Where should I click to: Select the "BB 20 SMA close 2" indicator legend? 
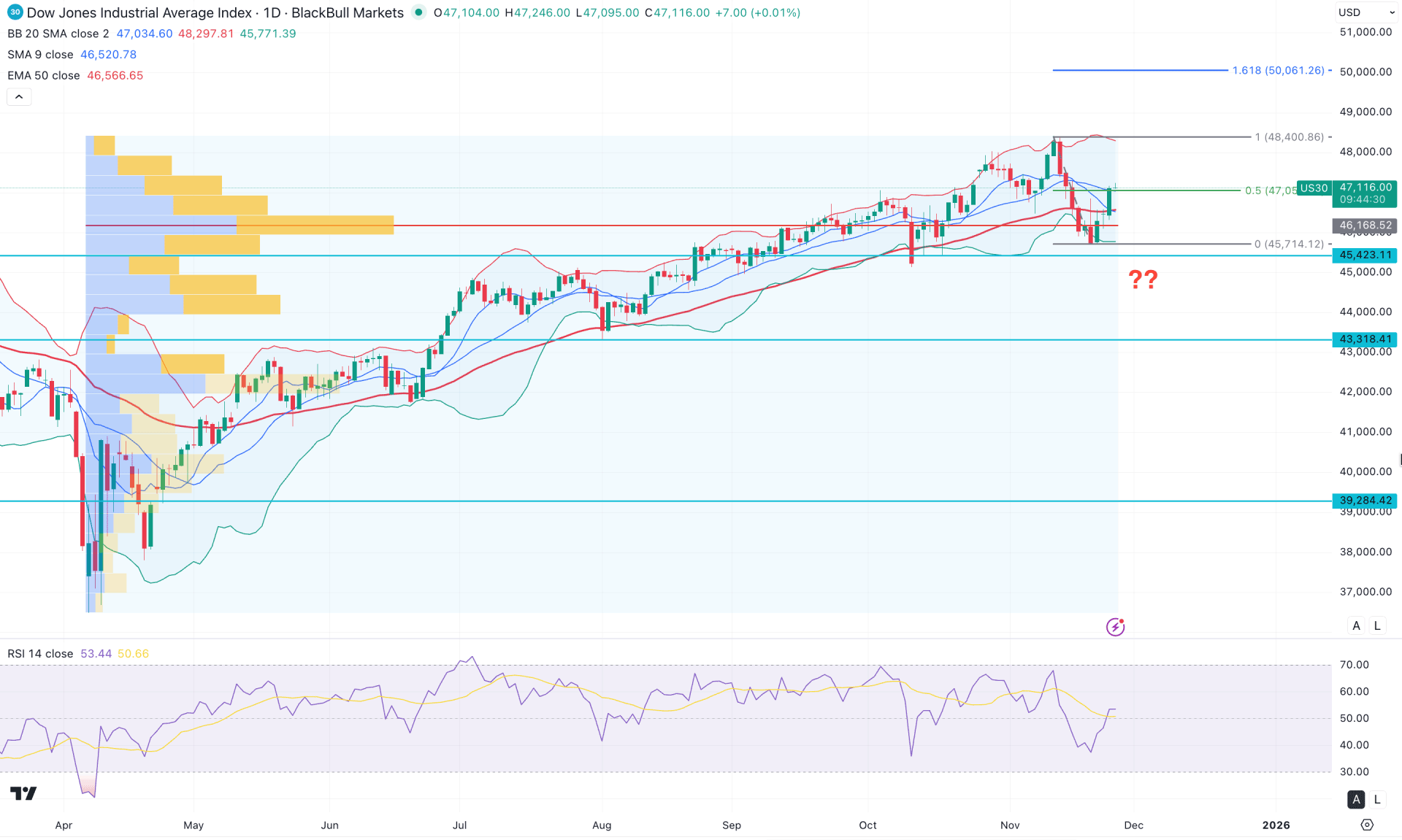coord(57,34)
